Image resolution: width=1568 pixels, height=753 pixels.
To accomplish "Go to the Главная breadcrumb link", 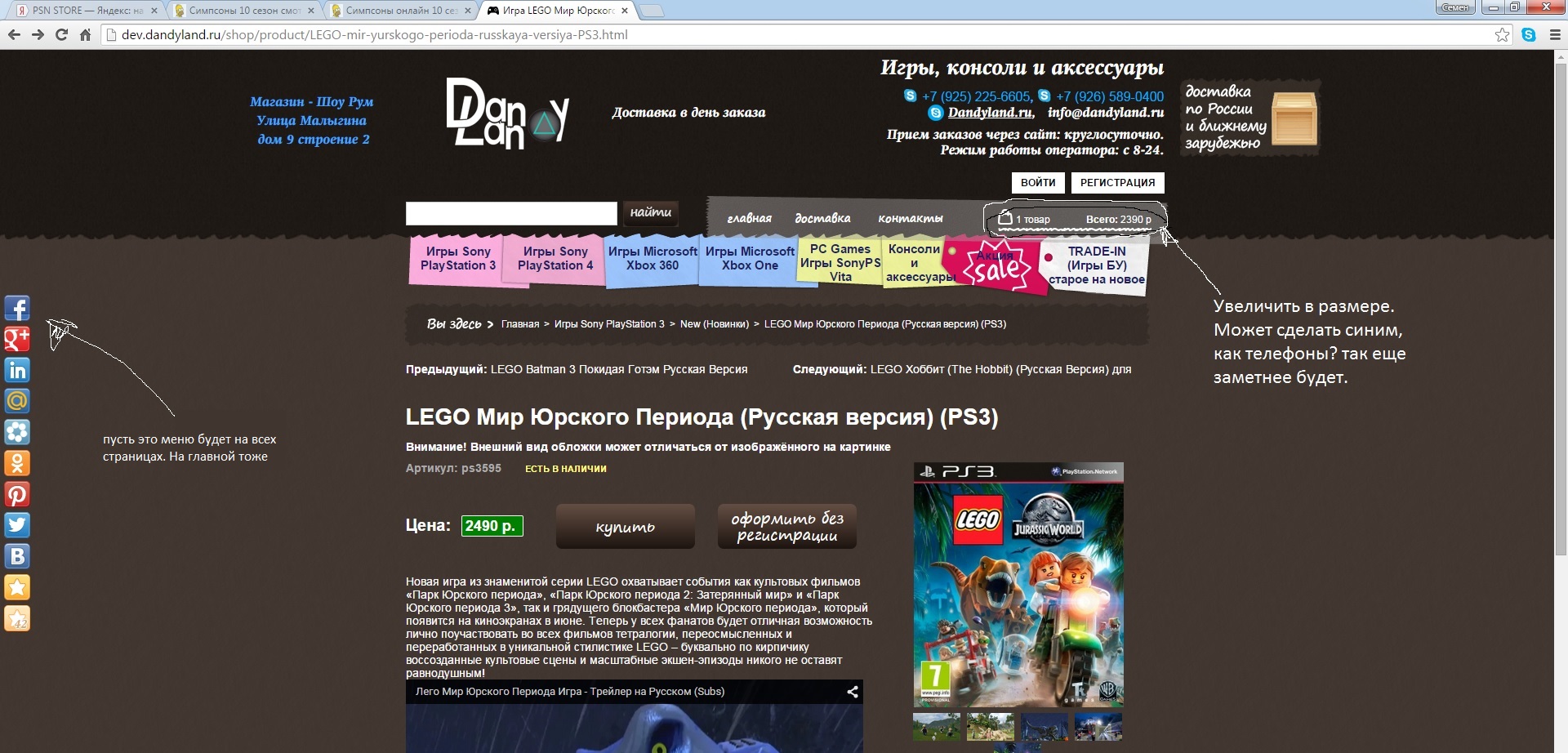I will click(x=520, y=324).
